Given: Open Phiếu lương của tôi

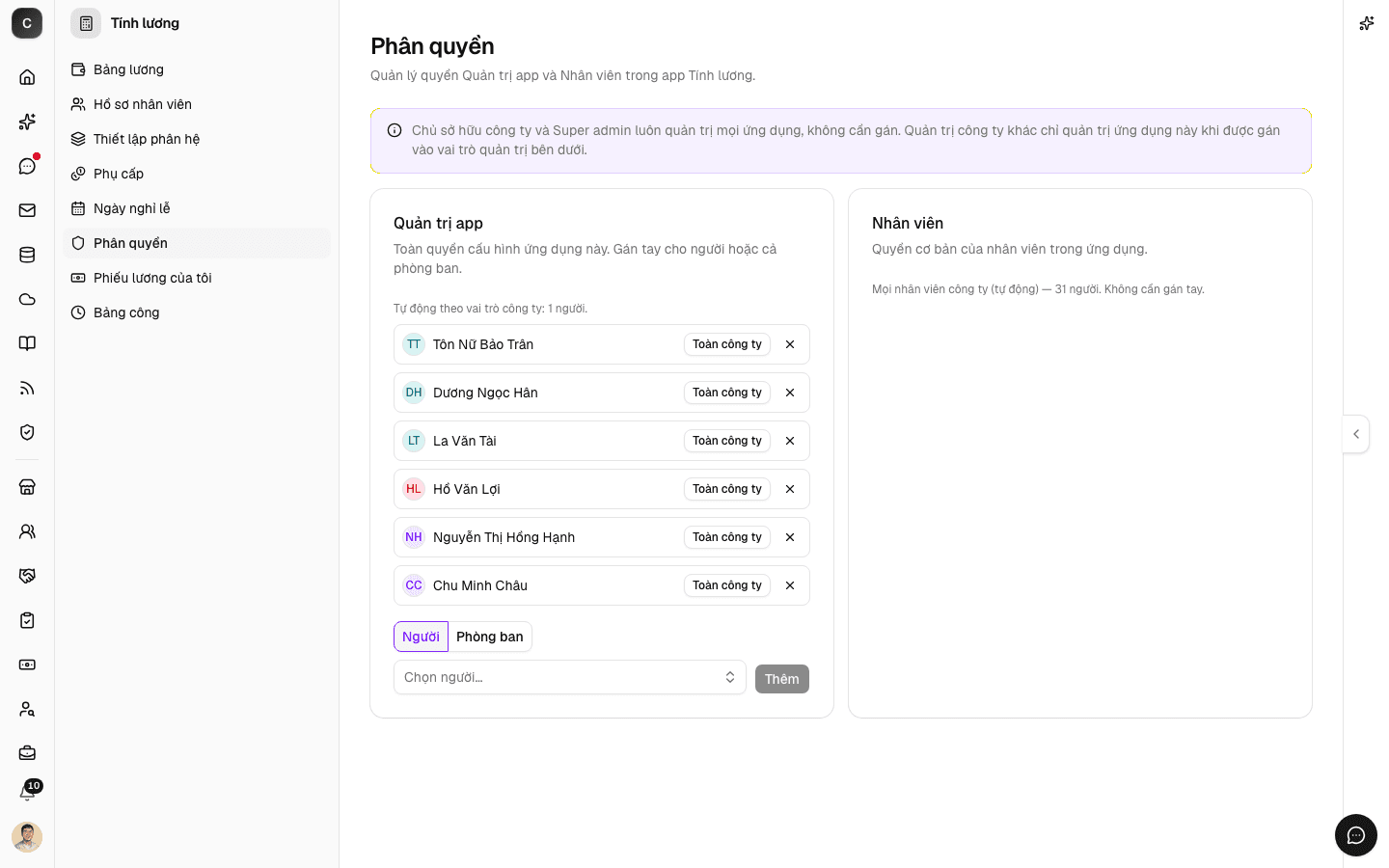Looking at the screenshot, I should tap(197, 278).
